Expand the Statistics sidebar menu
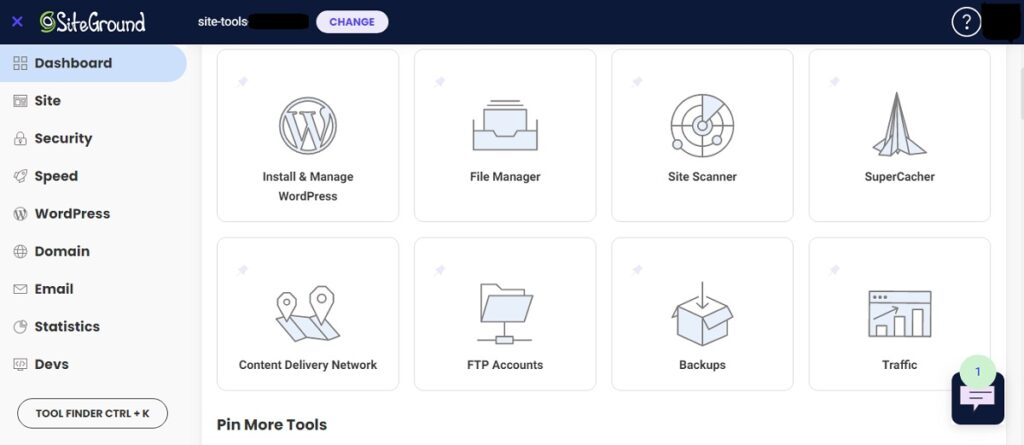Image resolution: width=1024 pixels, height=445 pixels. 93,327
